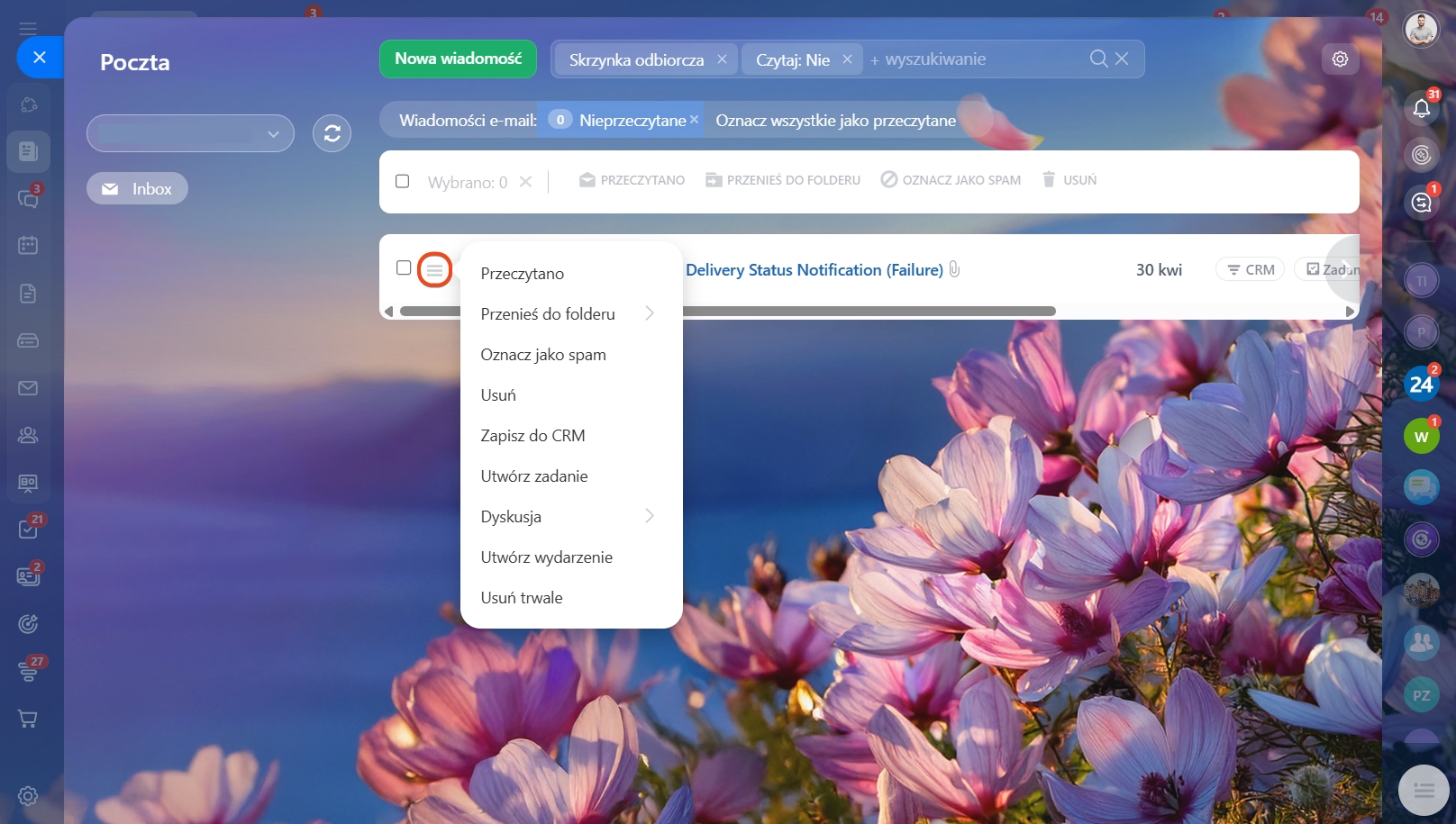Open the tasks checkmark icon with badge 21
The width and height of the screenshot is (1456, 824).
click(28, 529)
